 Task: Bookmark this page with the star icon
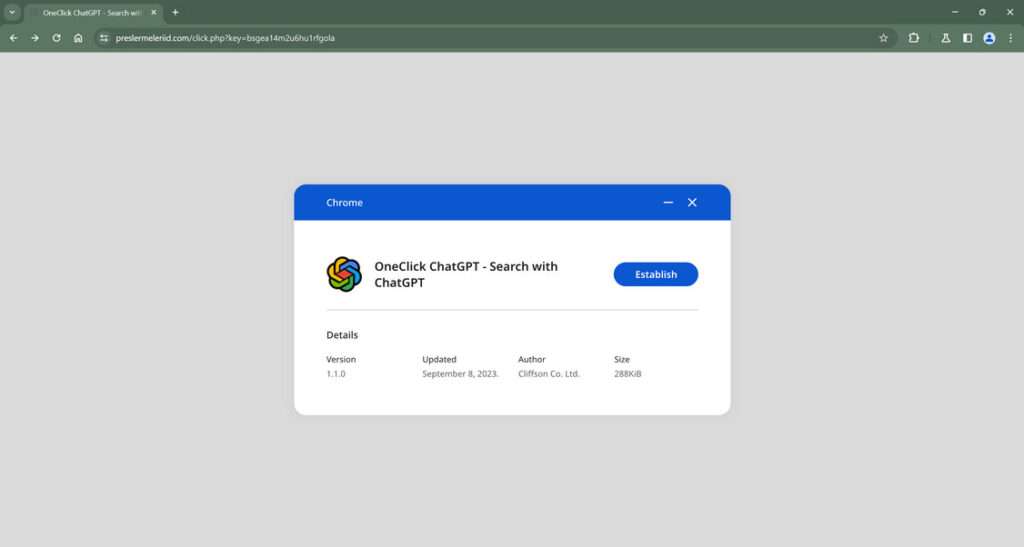tap(884, 38)
